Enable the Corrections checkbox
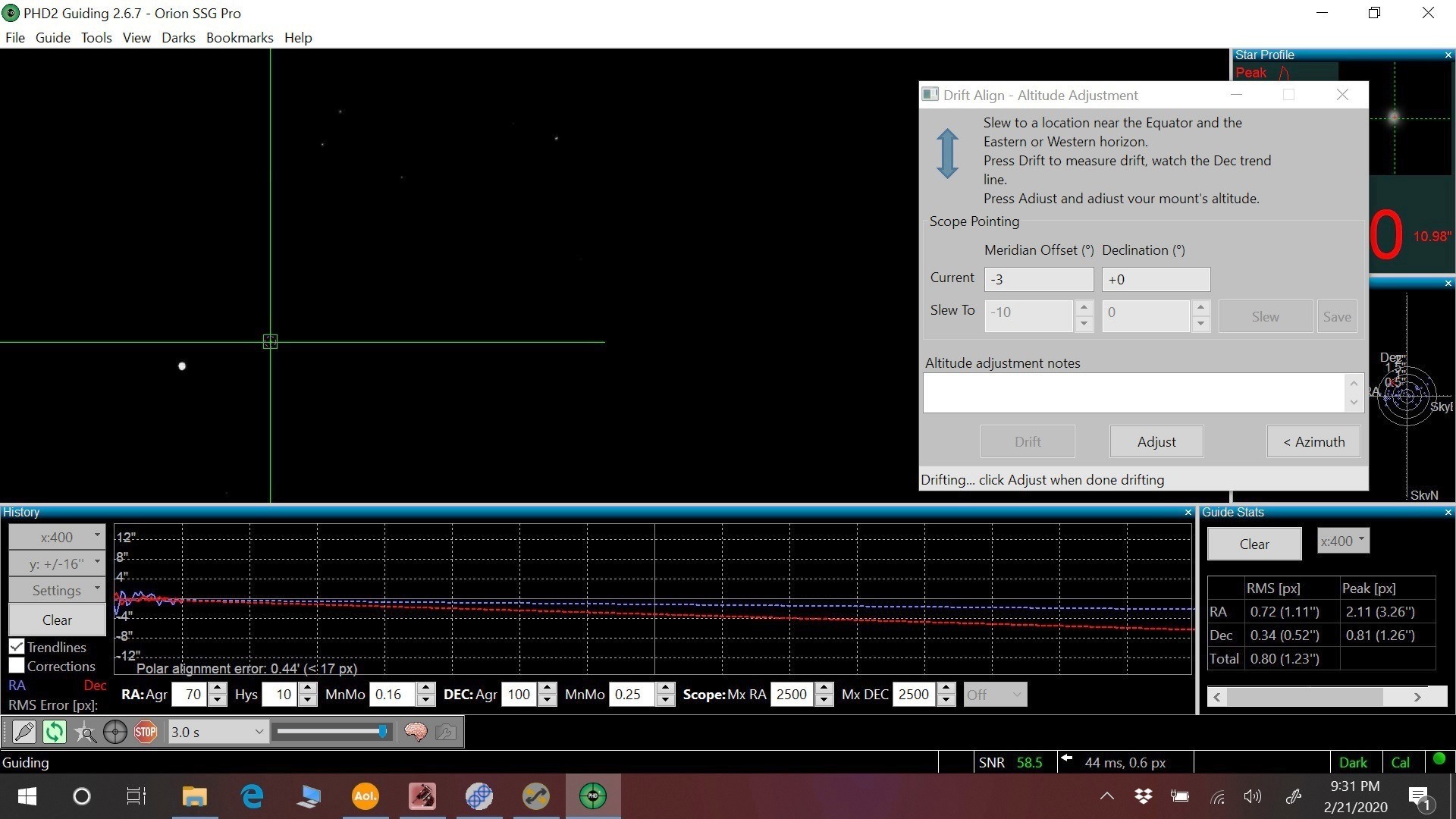The width and height of the screenshot is (1456, 819). point(17,665)
